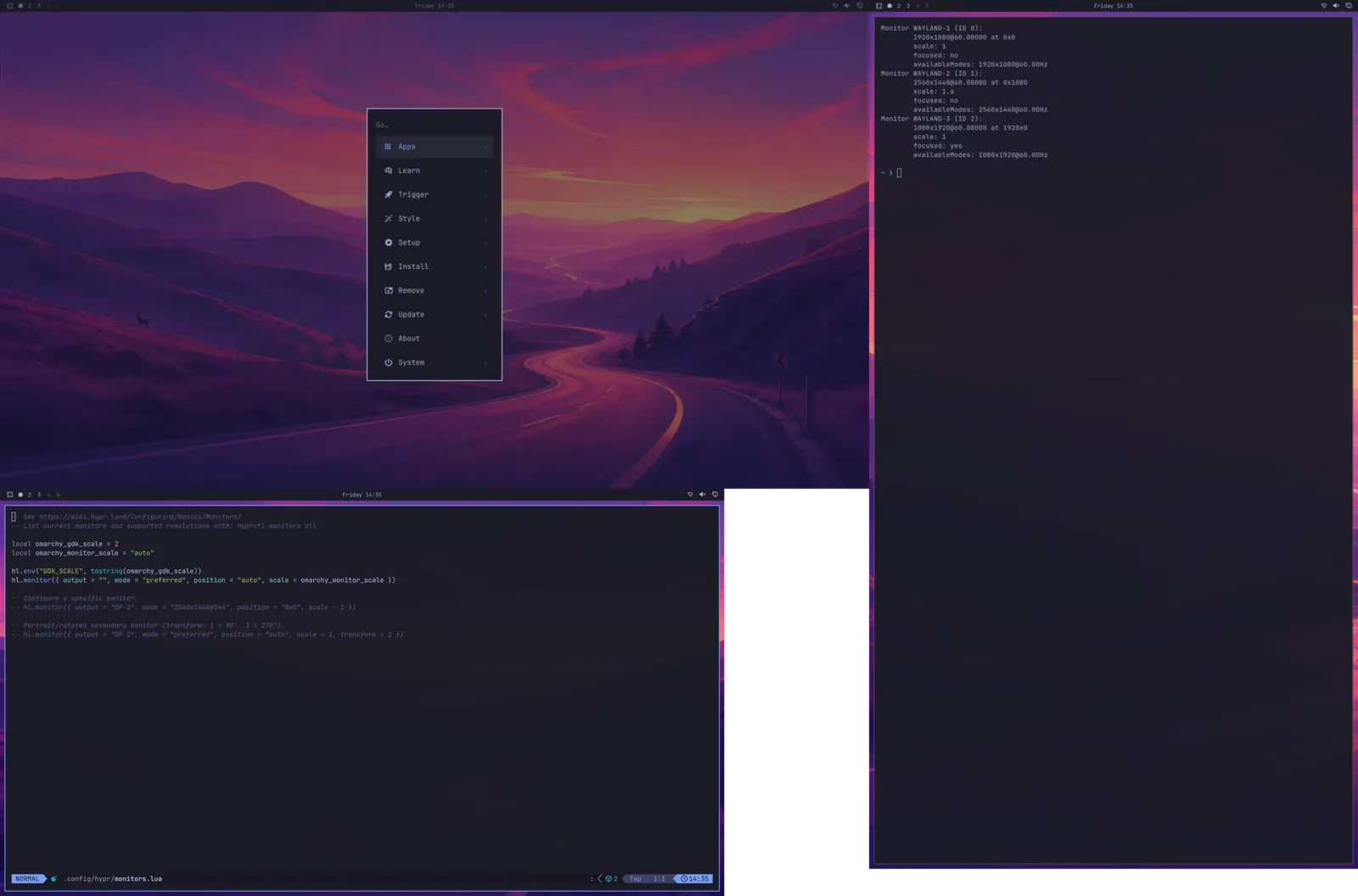The height and width of the screenshot is (896, 1358).
Task: Expand the Install submenu chevron
Action: [x=485, y=266]
